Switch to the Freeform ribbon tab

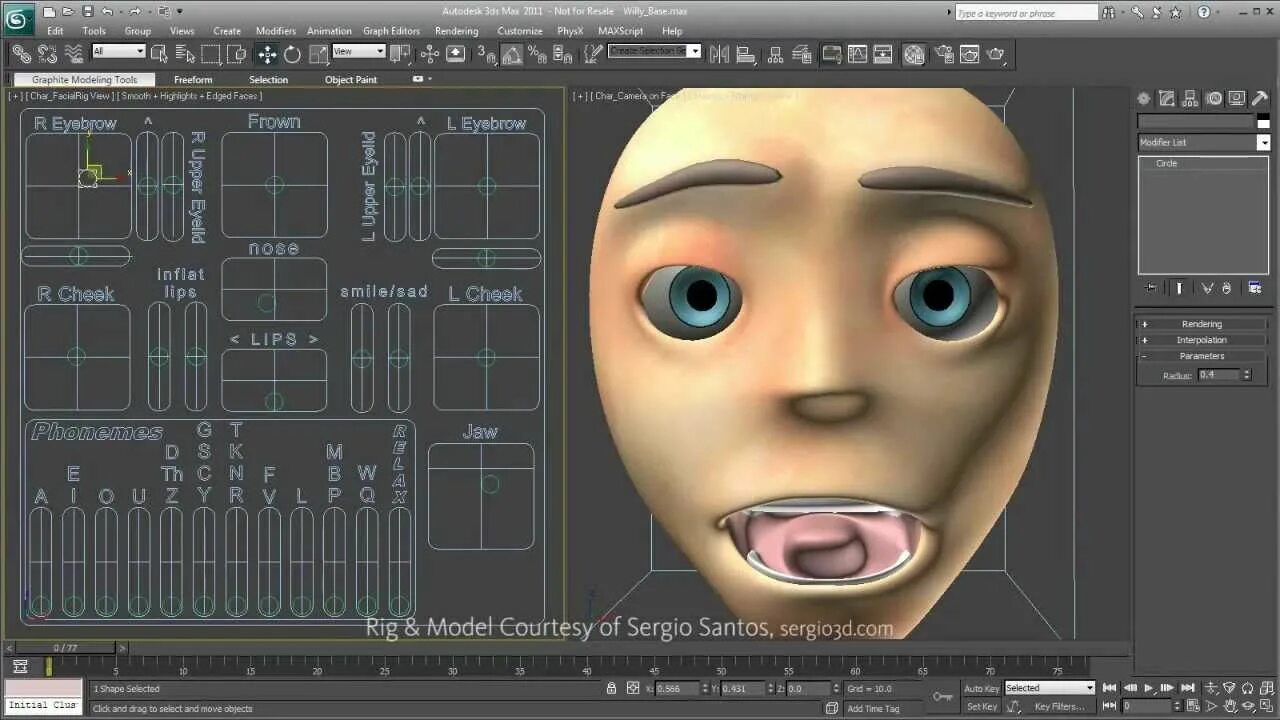pyautogui.click(x=193, y=79)
